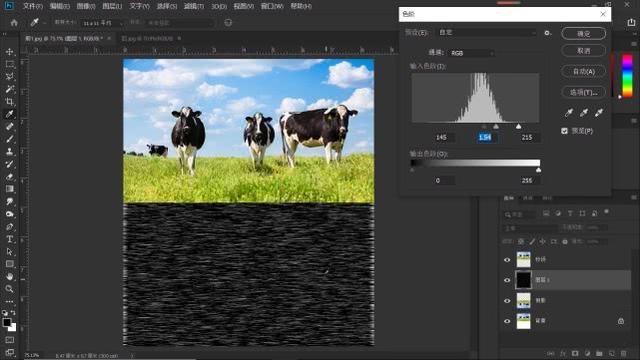Select the Magic Wand tool
The height and width of the screenshot is (360, 640).
(x=9, y=89)
